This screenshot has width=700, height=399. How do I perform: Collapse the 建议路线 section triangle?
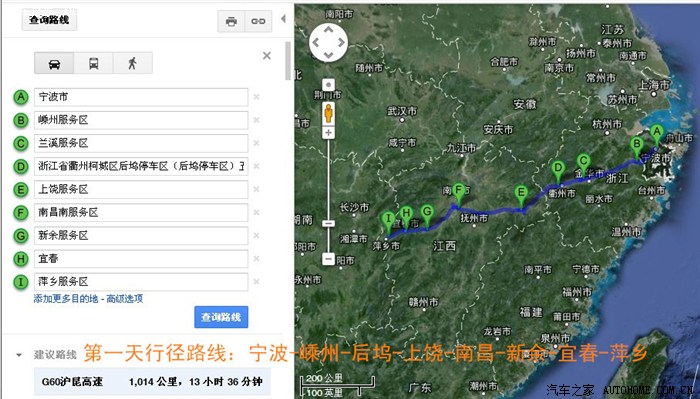tap(19, 355)
